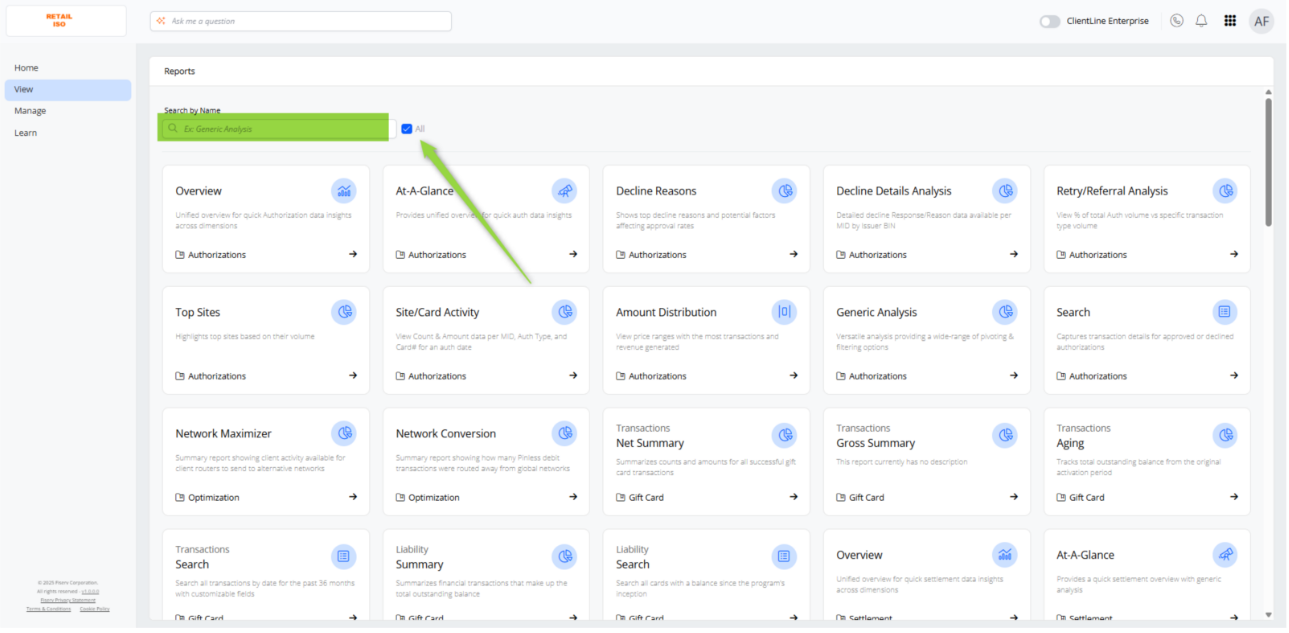Screen dimensions: 1289x633
Task: Click the Privacy Statement link
Action: 68,600
